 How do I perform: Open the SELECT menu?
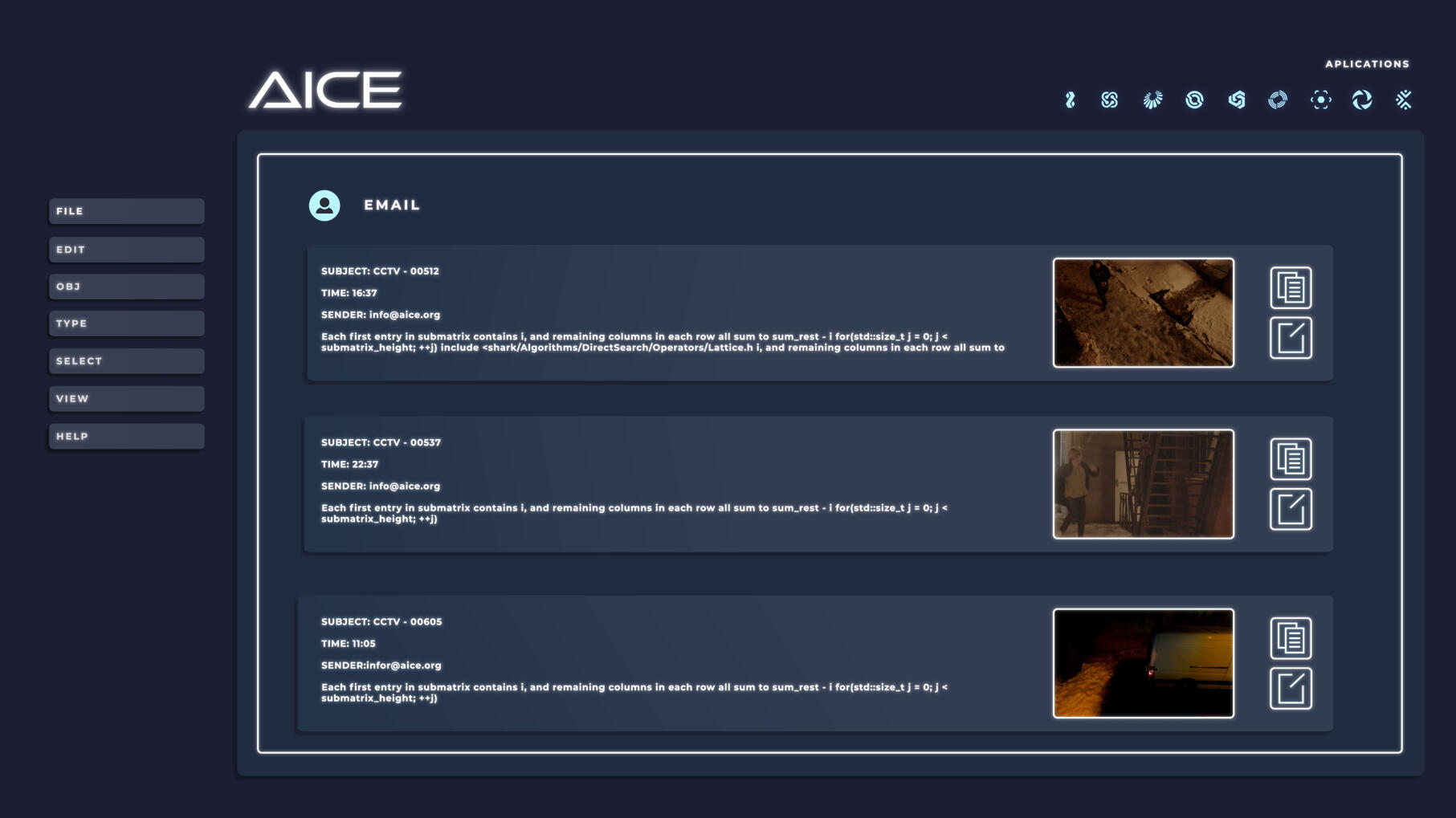click(125, 360)
